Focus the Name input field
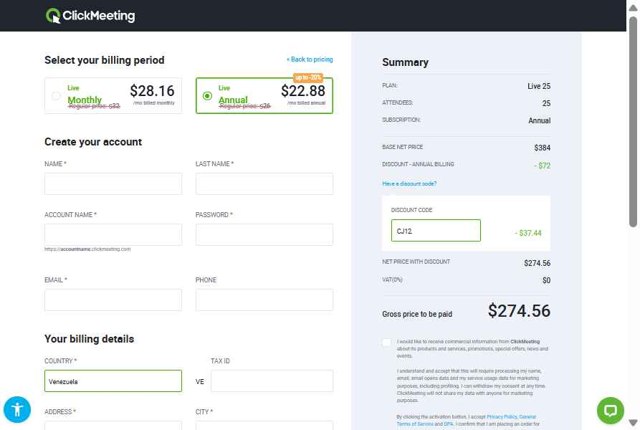Viewport: 640px width, 430px height. point(113,184)
